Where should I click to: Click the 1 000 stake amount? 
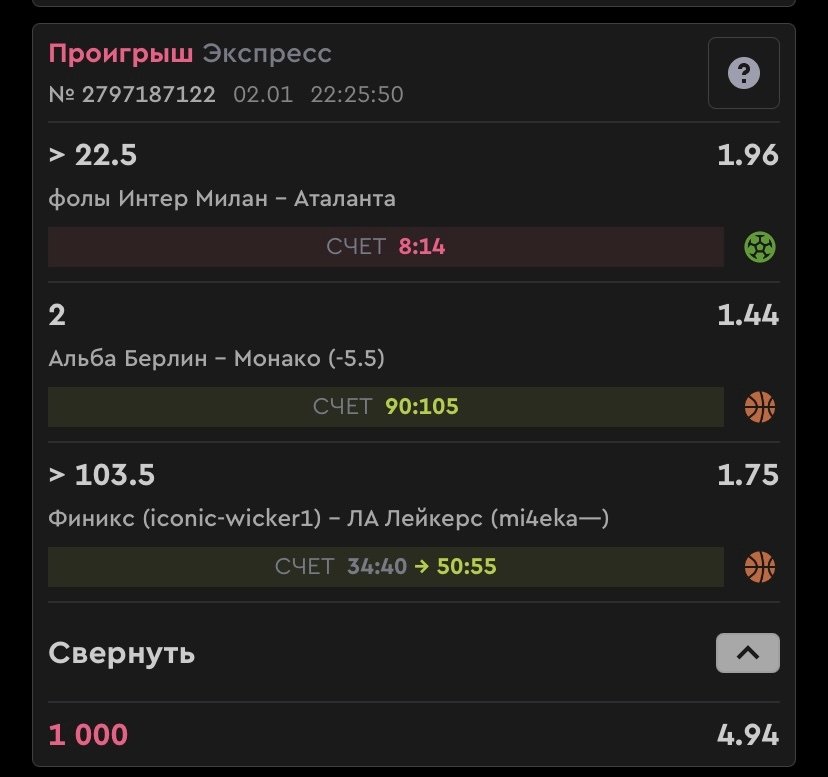88,736
